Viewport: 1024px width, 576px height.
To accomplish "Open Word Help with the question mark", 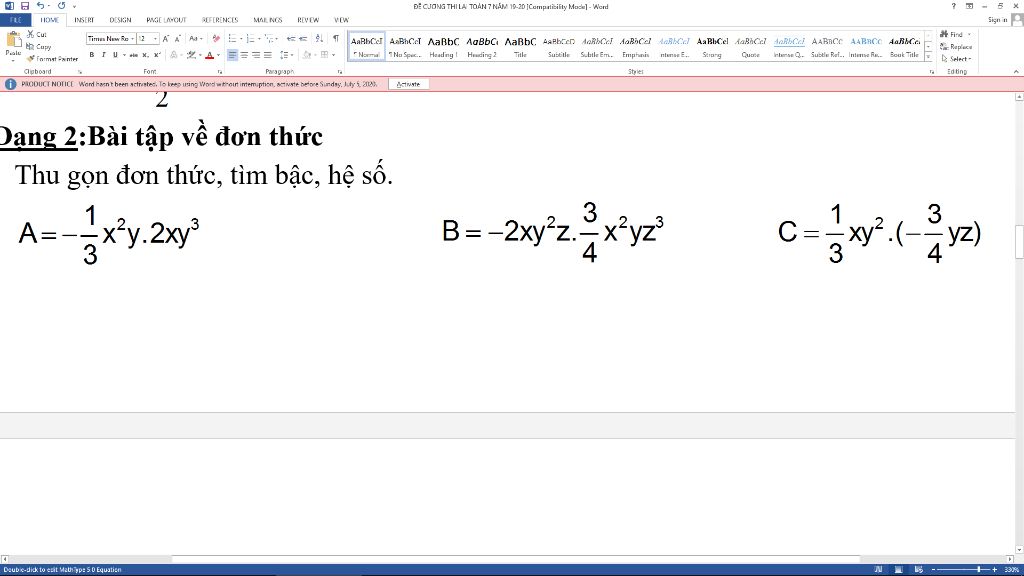I will tap(953, 6).
